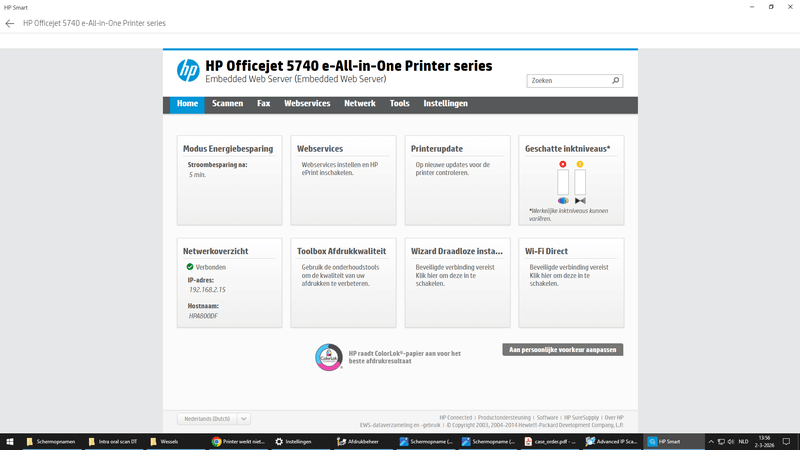Open the Scannen tab
Image resolution: width=800 pixels, height=450 pixels.
tap(228, 104)
